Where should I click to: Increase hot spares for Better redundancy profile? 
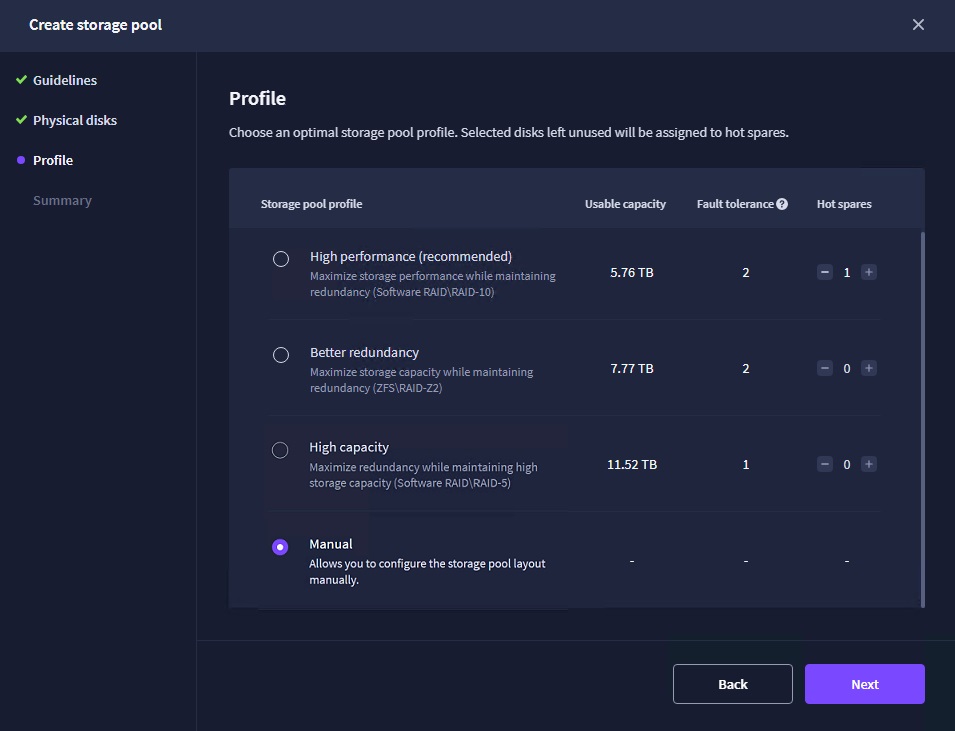869,368
